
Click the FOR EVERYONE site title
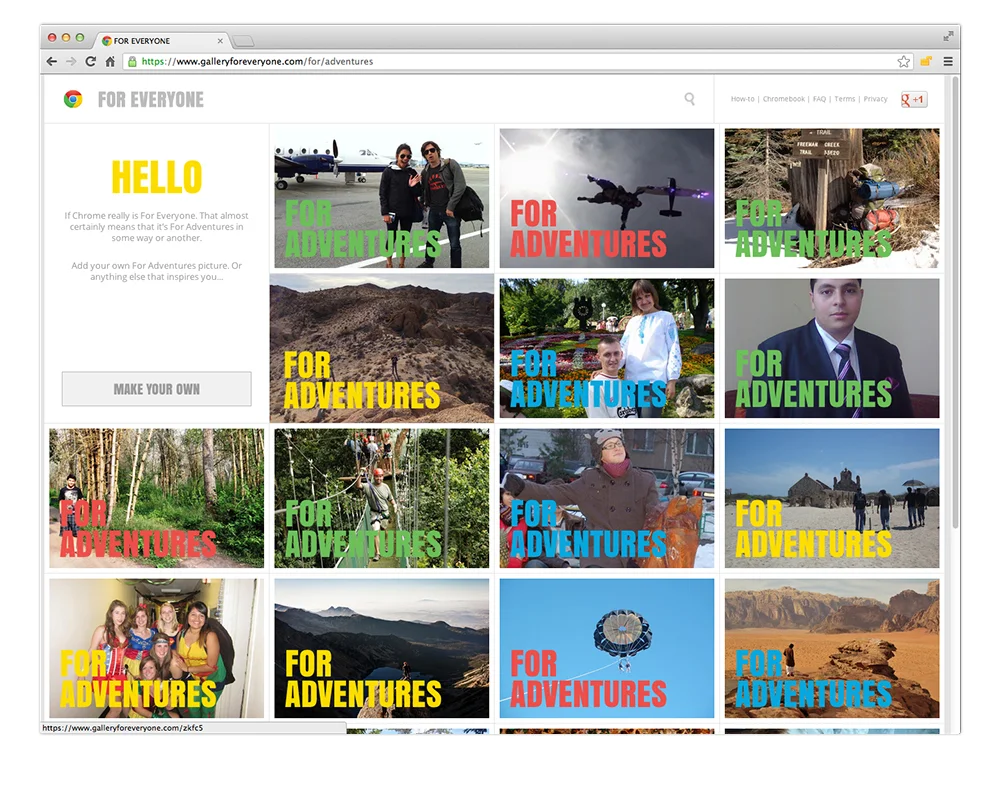pos(151,100)
